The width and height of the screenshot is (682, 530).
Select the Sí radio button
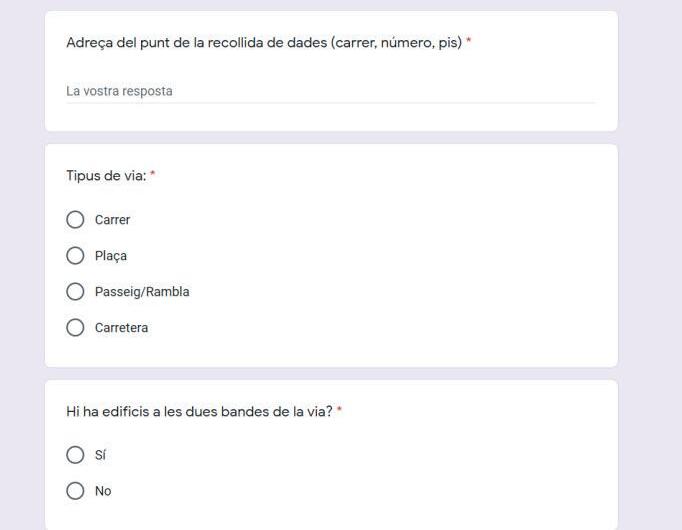[x=75, y=455]
